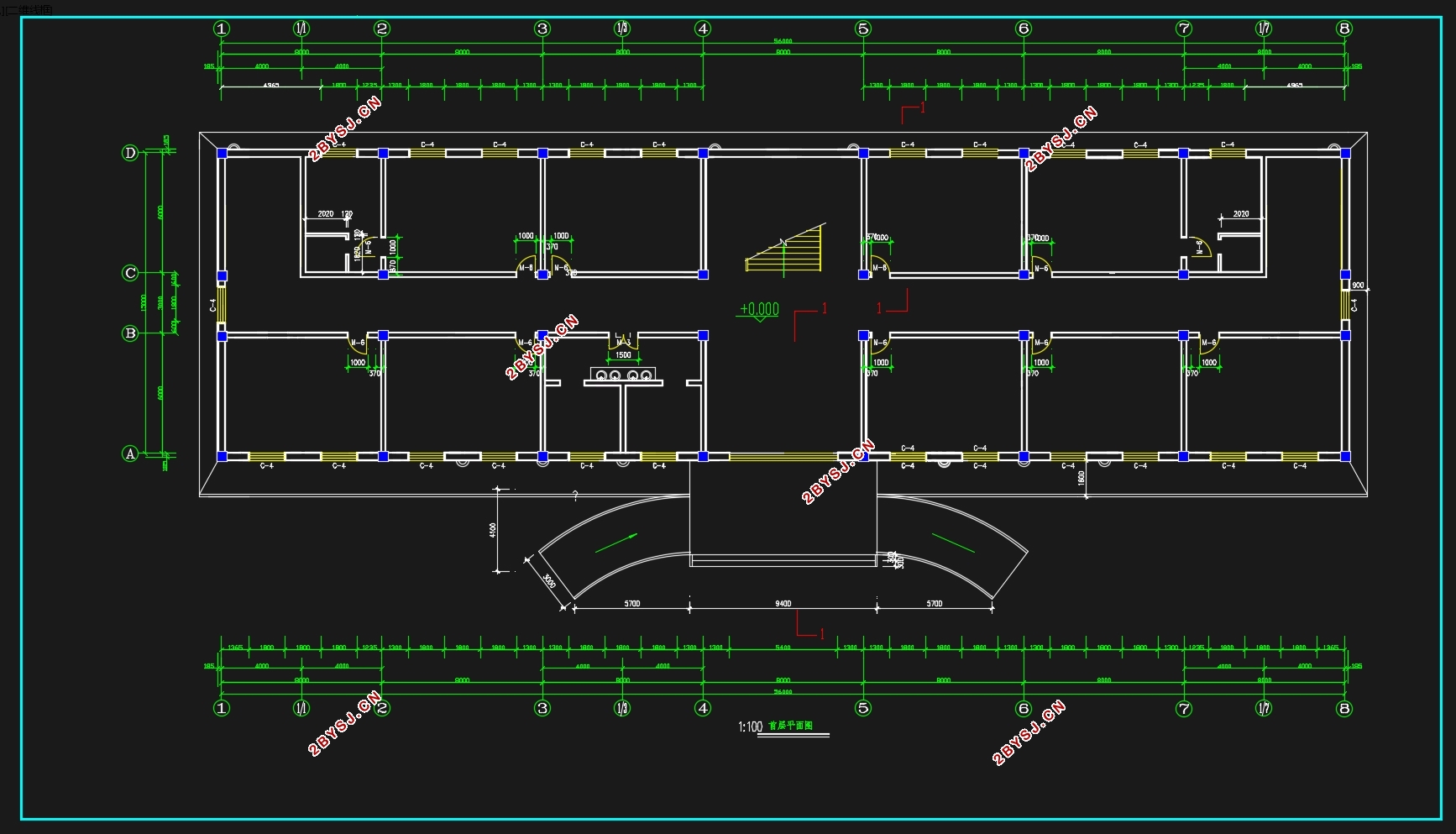Pick the diagonal 3000 ramp width dimension

click(x=548, y=580)
